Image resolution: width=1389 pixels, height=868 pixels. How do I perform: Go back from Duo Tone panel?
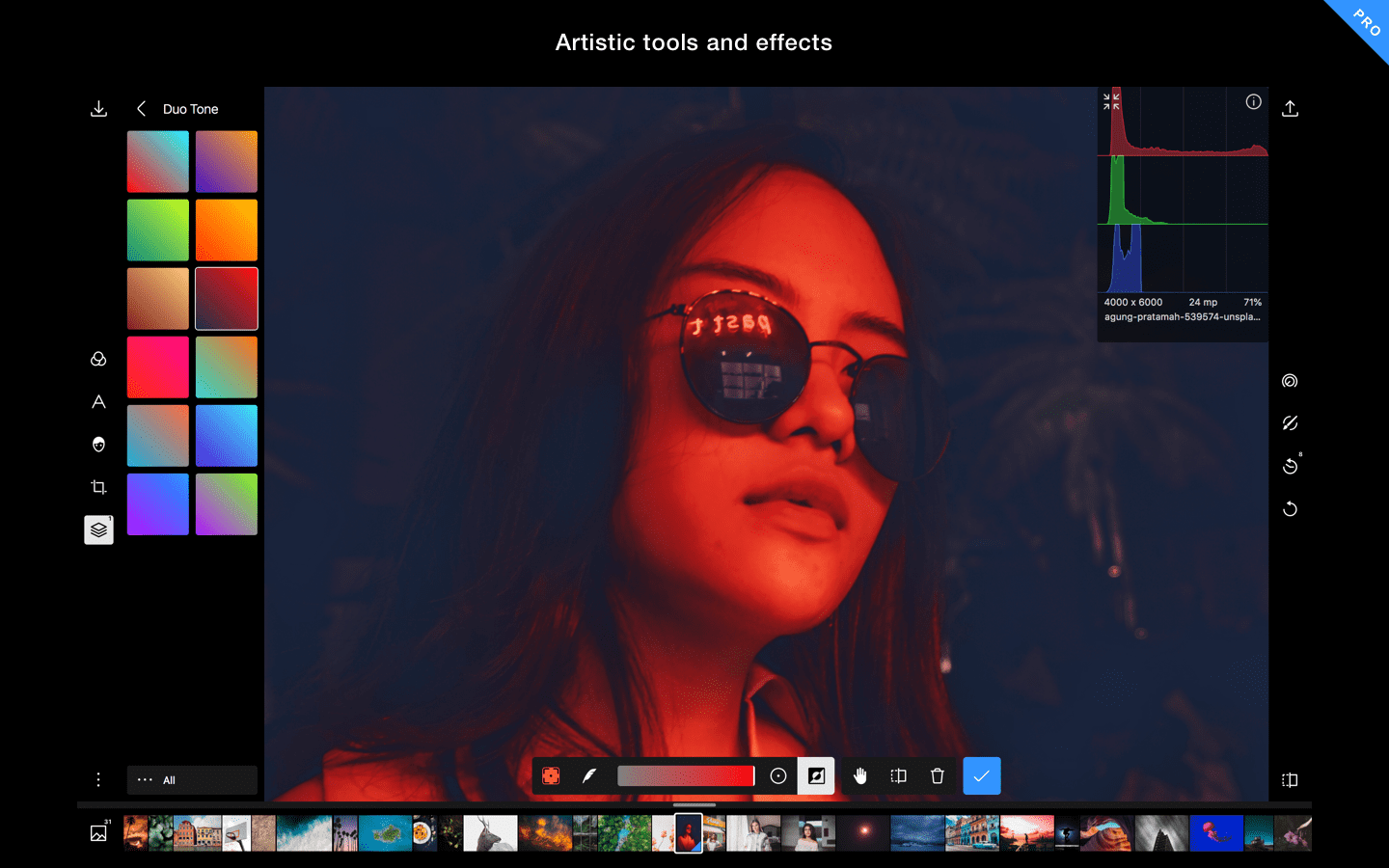(141, 108)
